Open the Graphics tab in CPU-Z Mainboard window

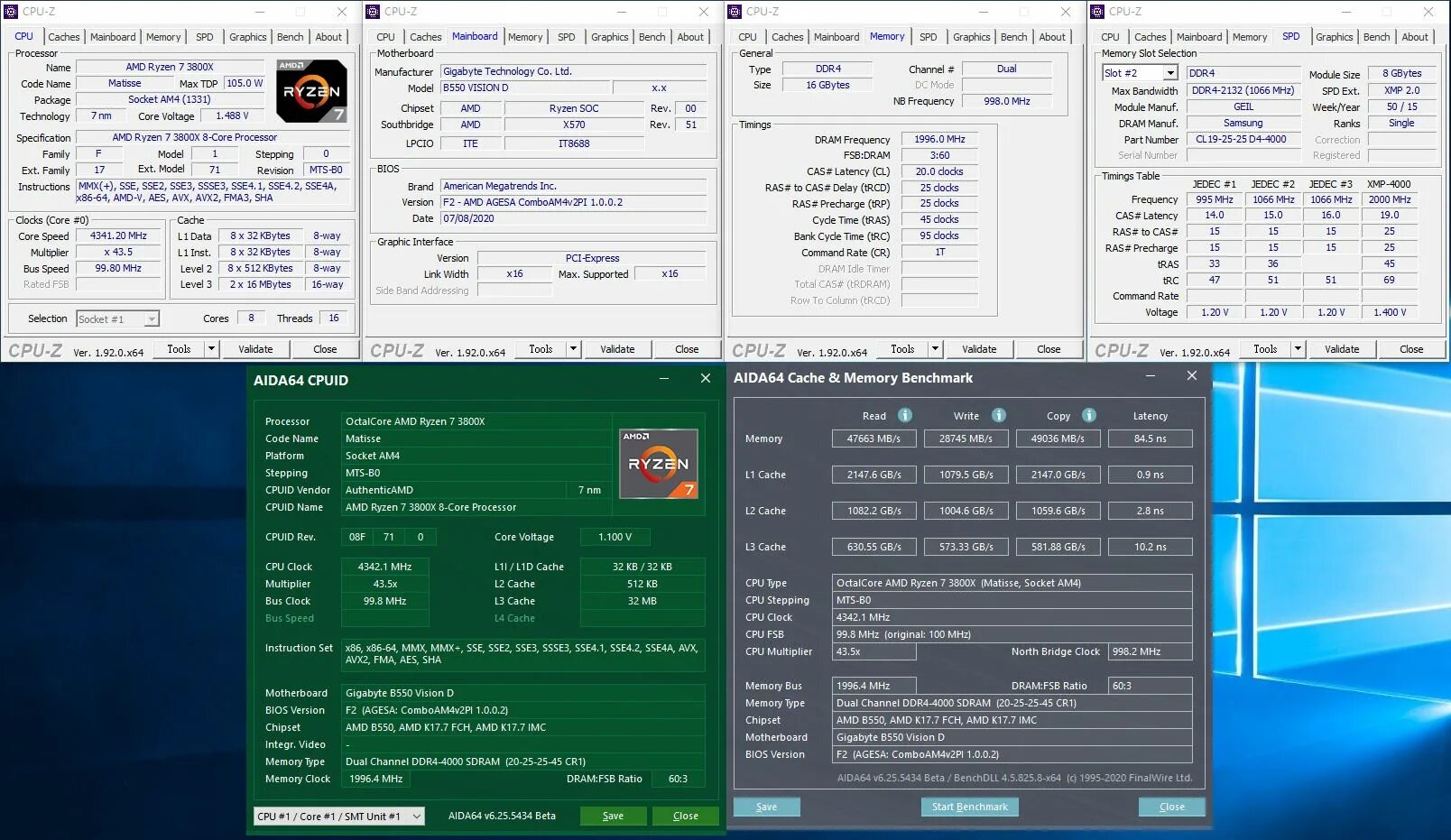click(x=610, y=37)
